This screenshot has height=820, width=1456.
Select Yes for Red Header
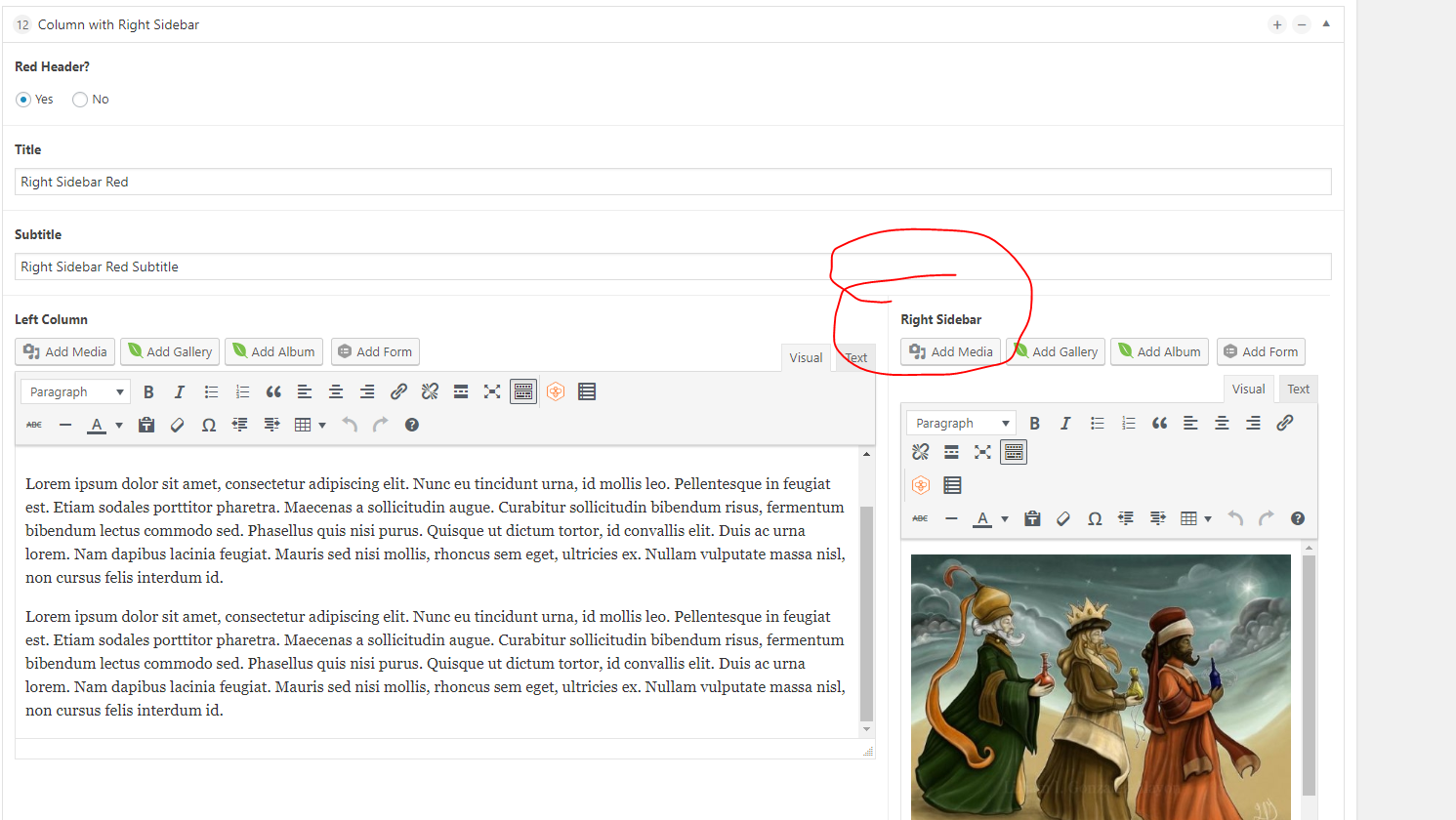tap(23, 100)
